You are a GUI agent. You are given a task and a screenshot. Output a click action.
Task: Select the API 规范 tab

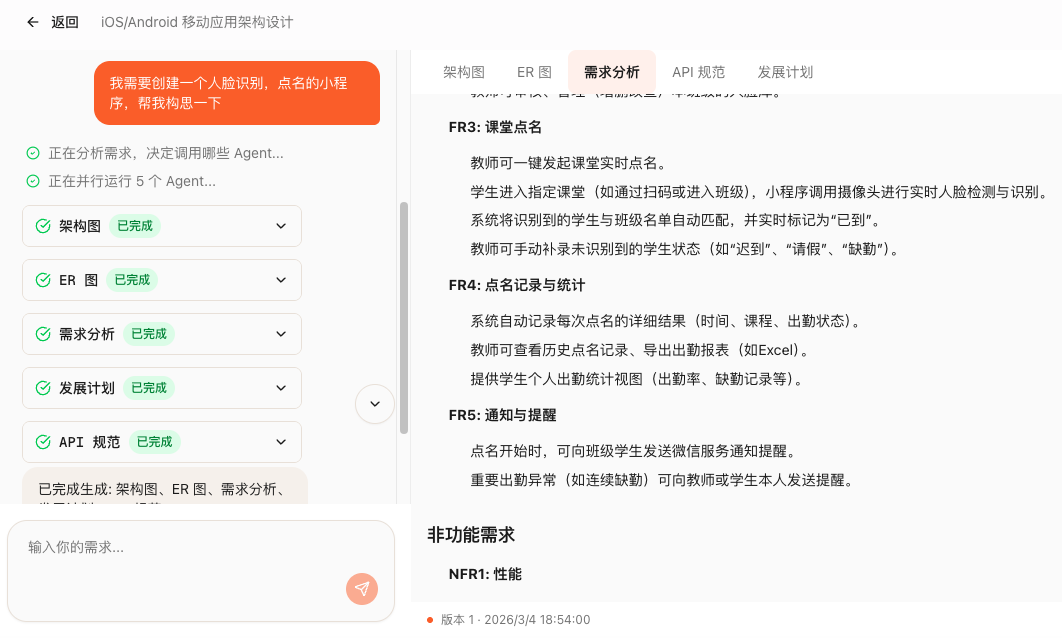coord(698,72)
